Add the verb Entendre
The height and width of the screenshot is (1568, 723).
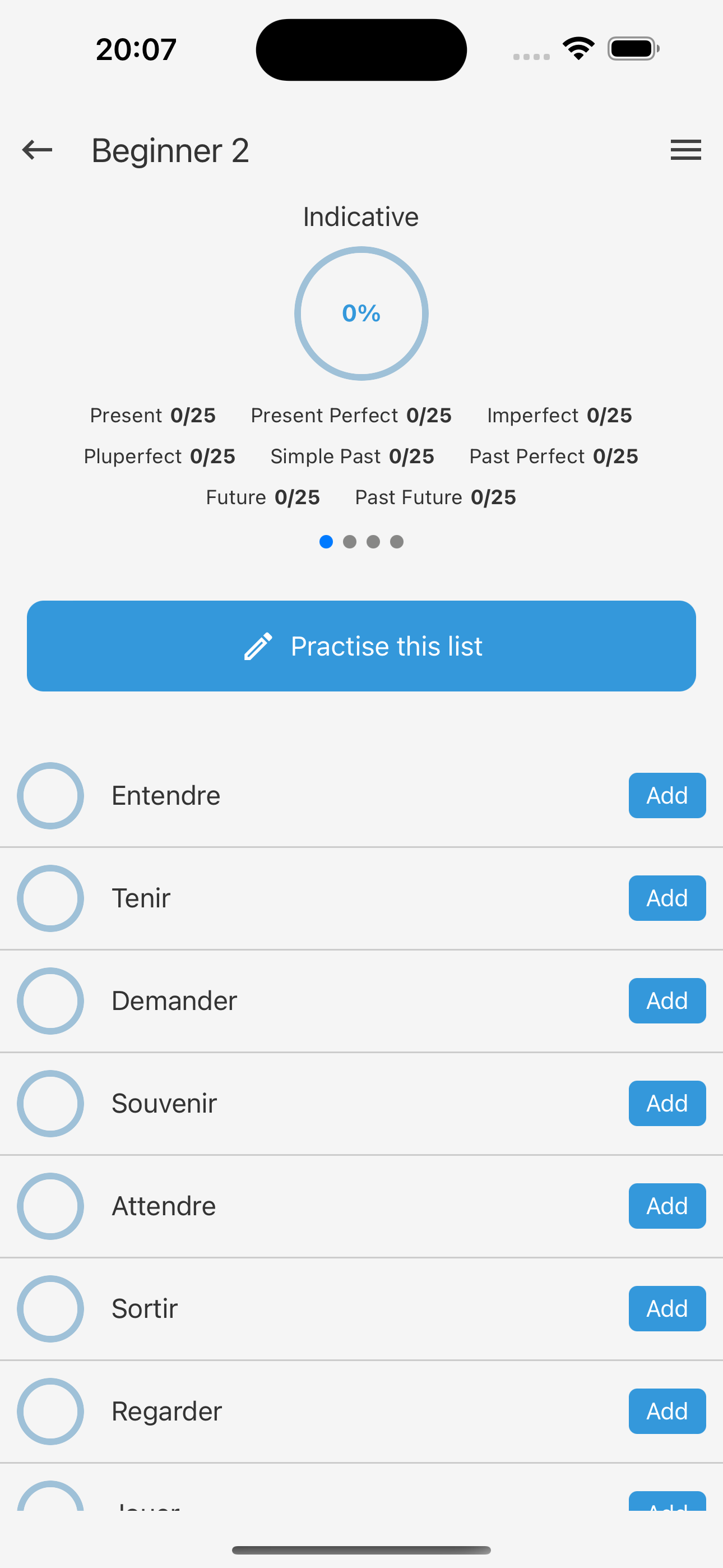[x=667, y=796]
